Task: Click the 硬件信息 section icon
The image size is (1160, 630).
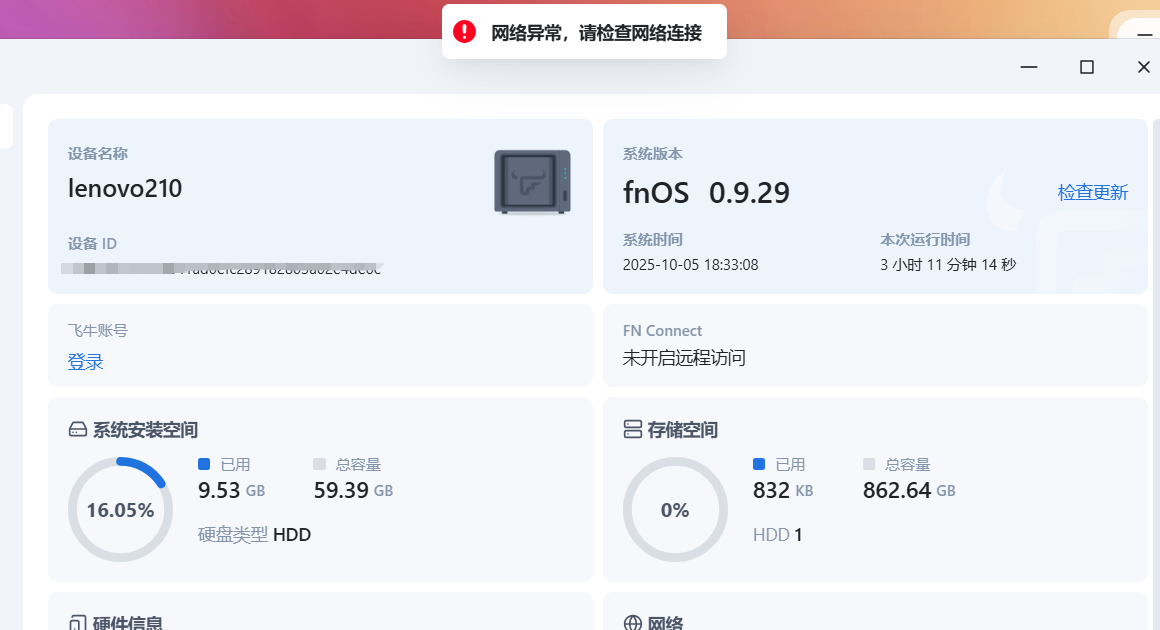Action: coord(78,623)
